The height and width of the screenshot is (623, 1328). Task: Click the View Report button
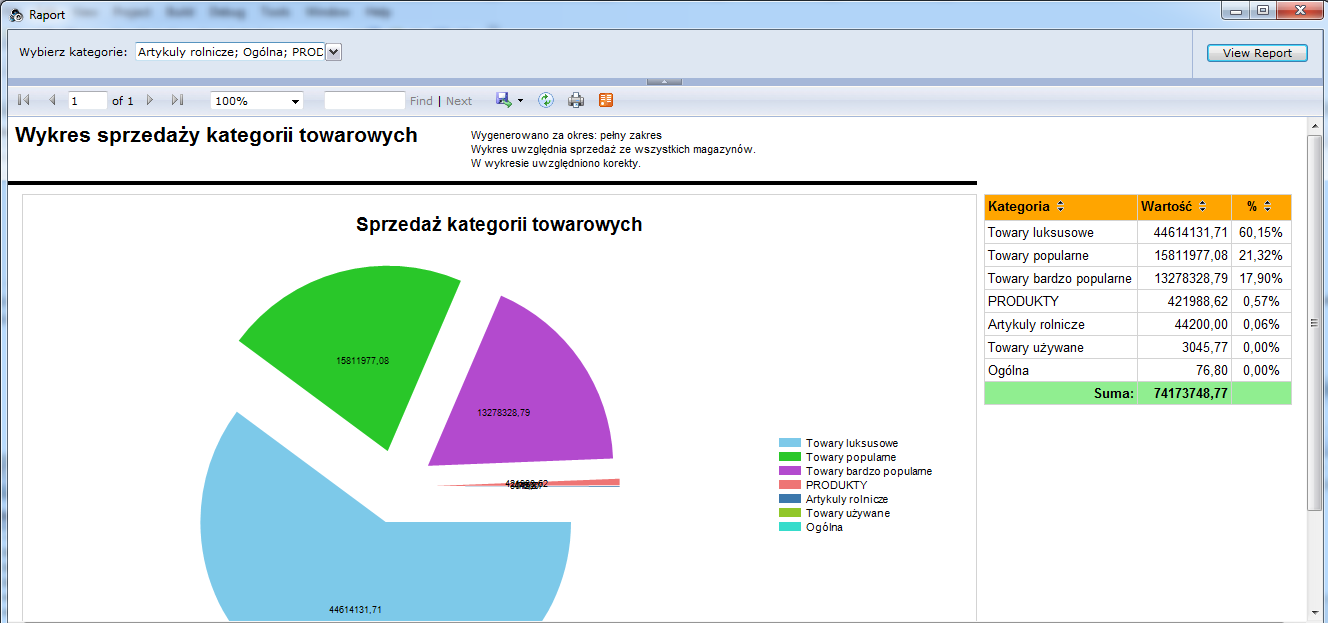point(1257,53)
